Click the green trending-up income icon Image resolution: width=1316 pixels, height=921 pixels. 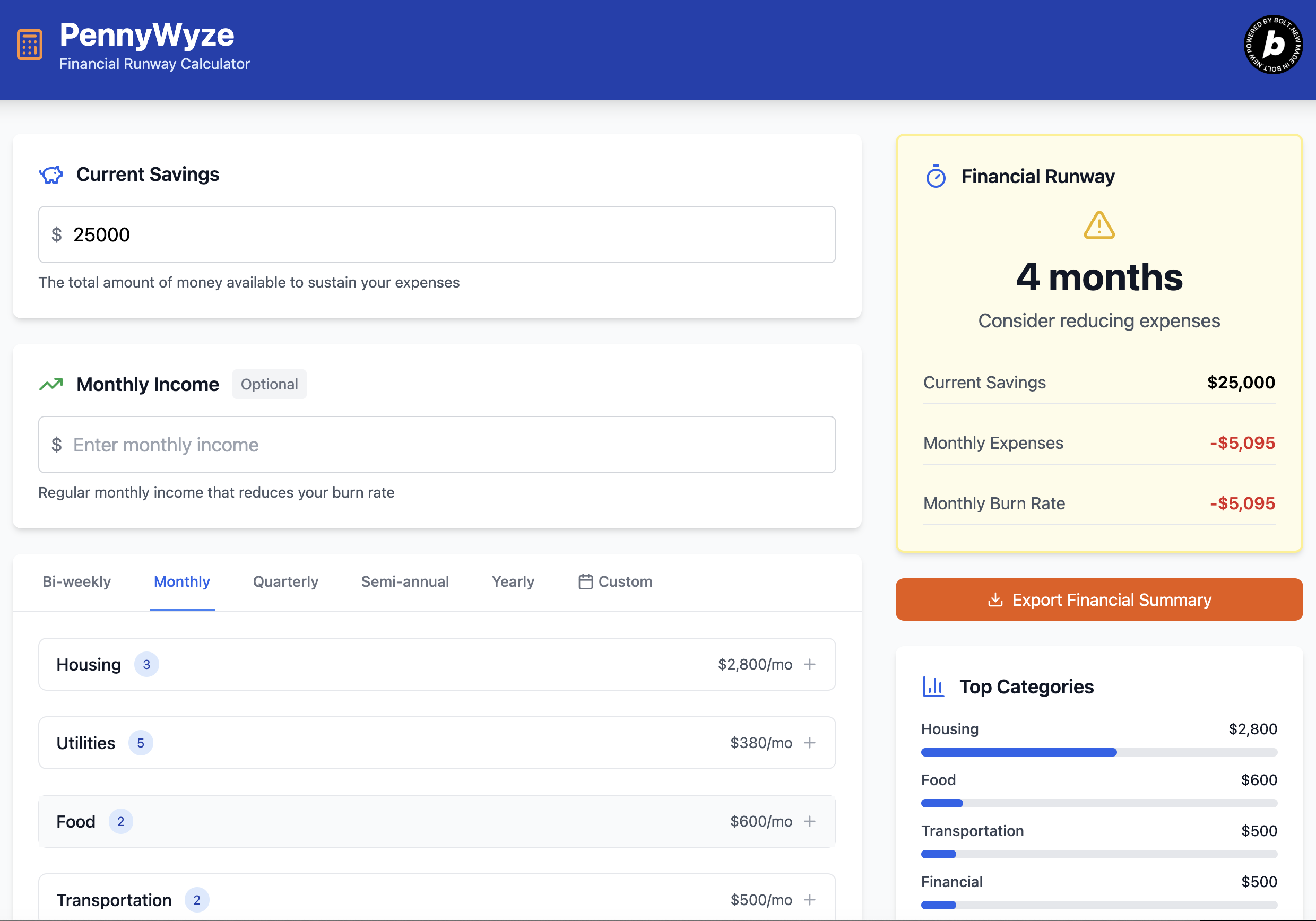pyautogui.click(x=51, y=384)
